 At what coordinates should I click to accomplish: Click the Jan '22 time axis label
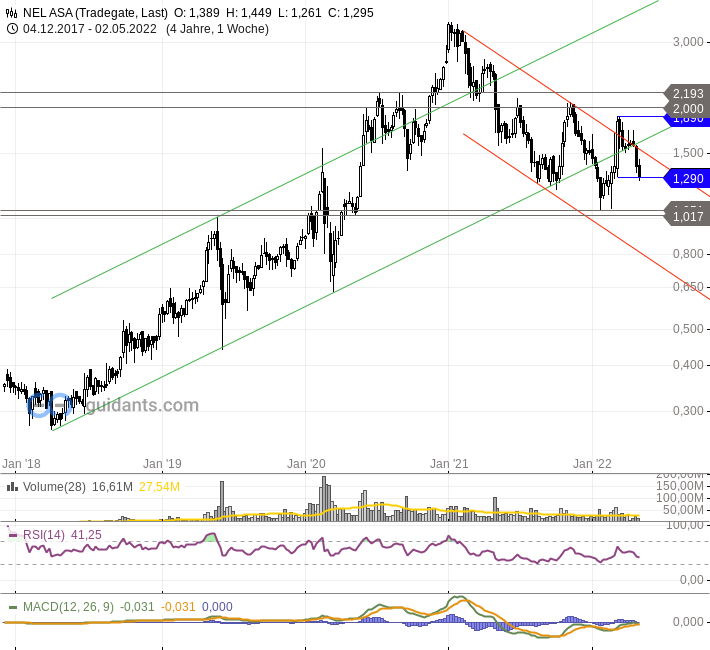592,464
